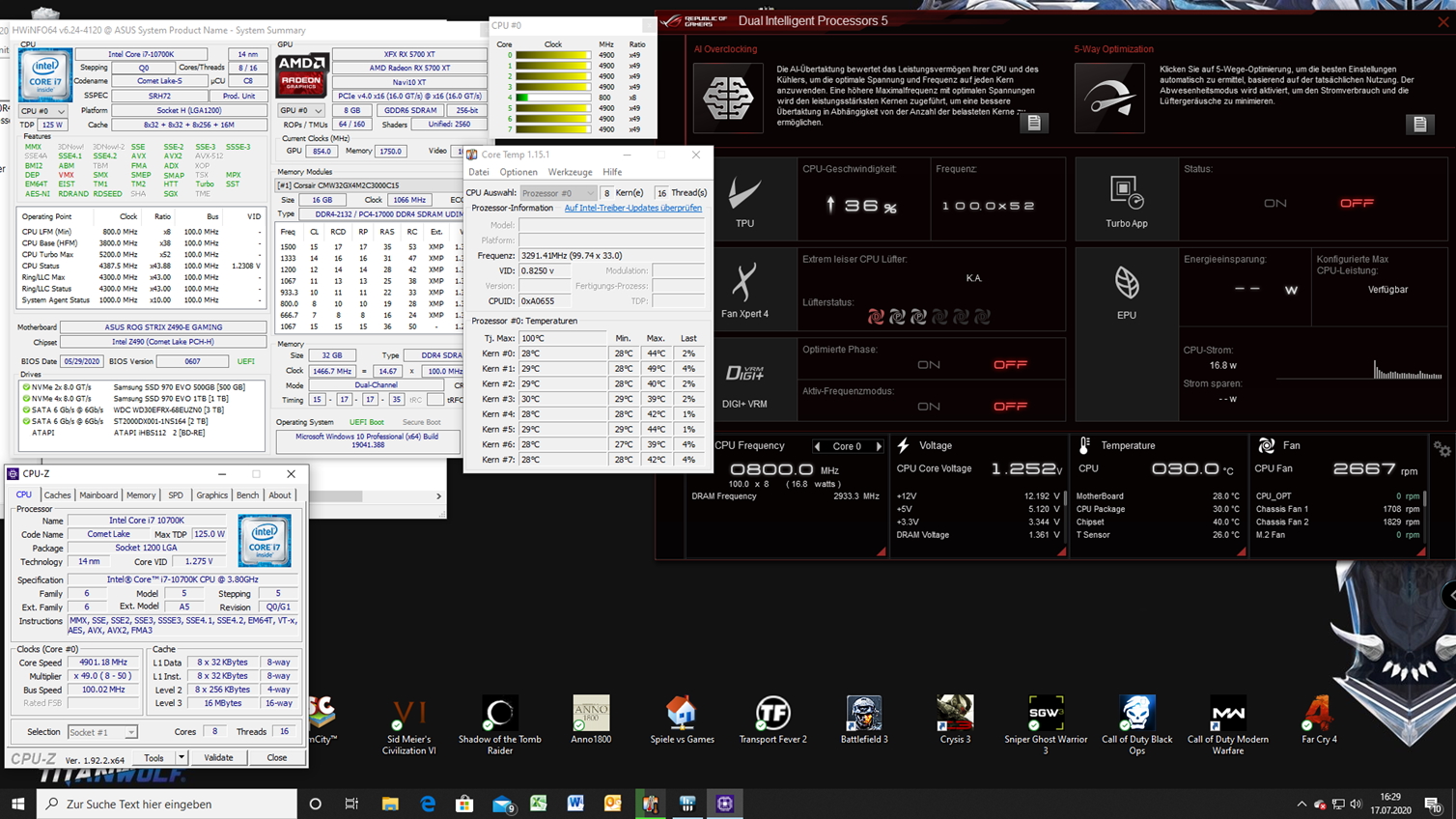Open Call of Duty Modern Warfare shortcut
This screenshot has width=1456, height=819.
[x=1228, y=725]
